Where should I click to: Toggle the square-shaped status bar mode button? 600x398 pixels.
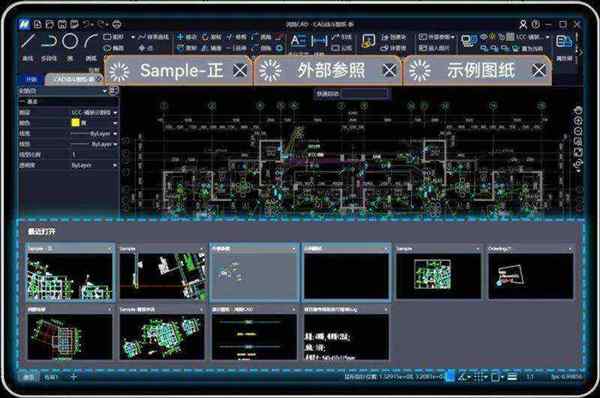[x=495, y=377]
